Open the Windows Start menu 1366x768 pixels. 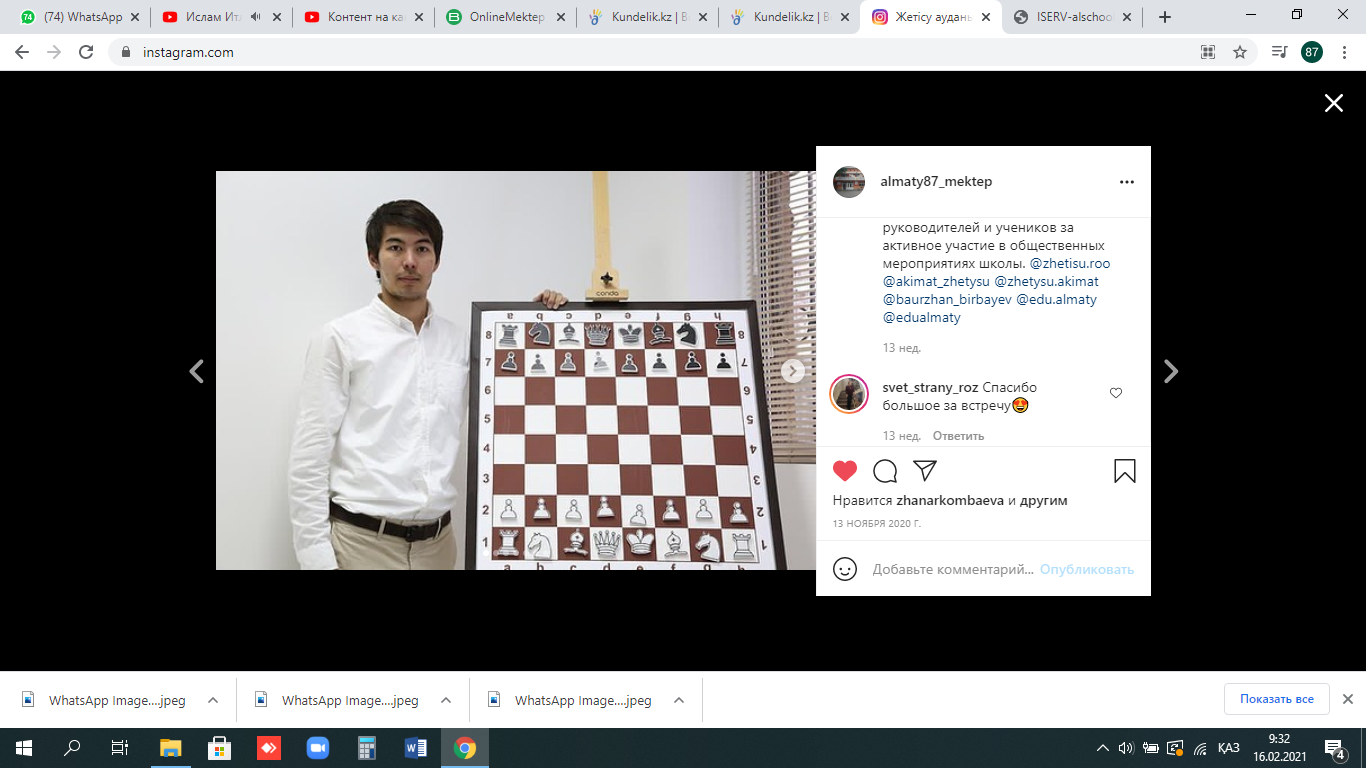(x=24, y=748)
